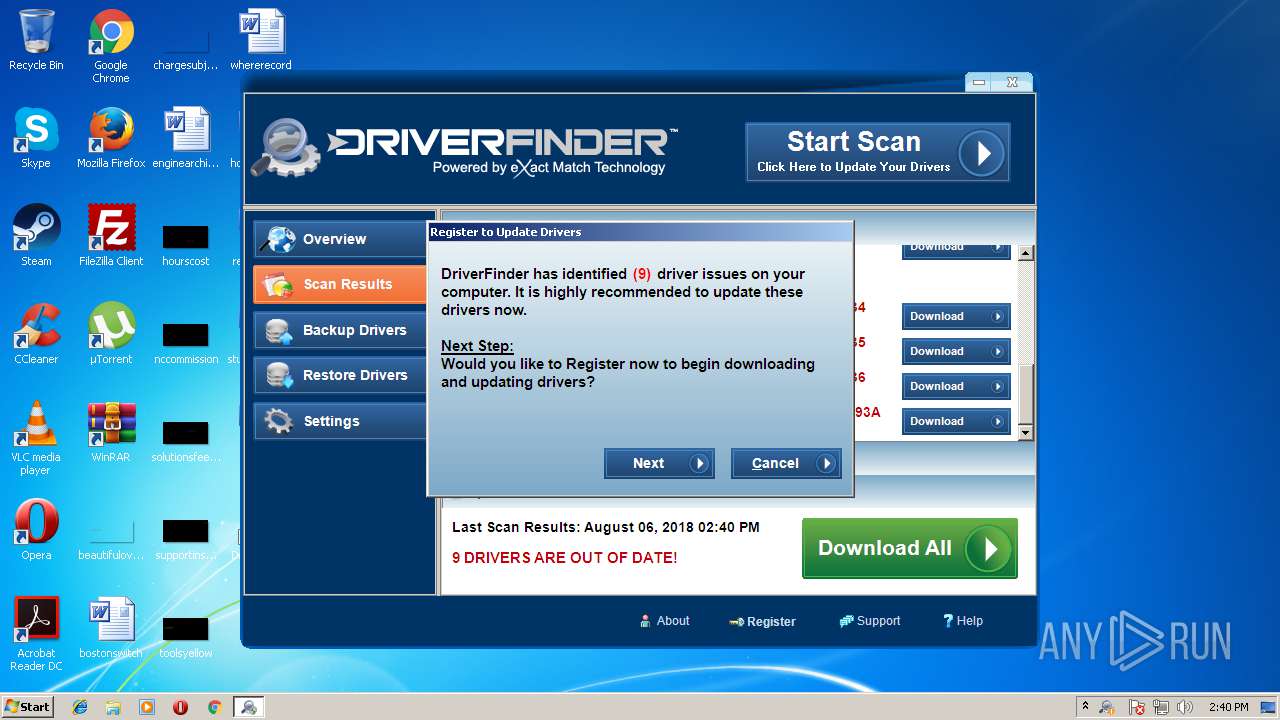Image resolution: width=1280 pixels, height=720 pixels.
Task: Select the Opera desktop shortcut
Action: click(x=36, y=530)
